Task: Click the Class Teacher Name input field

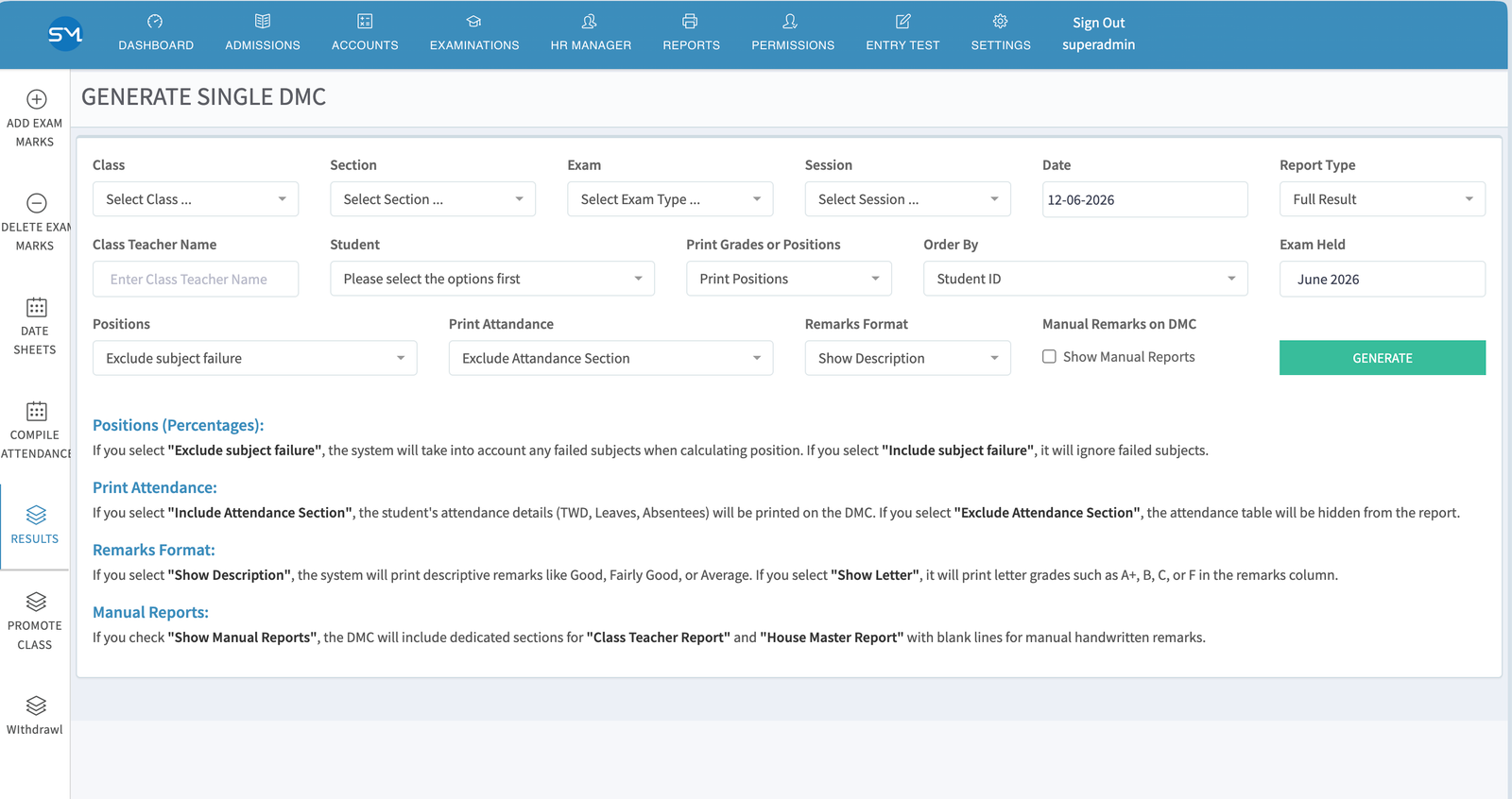Action: click(196, 279)
